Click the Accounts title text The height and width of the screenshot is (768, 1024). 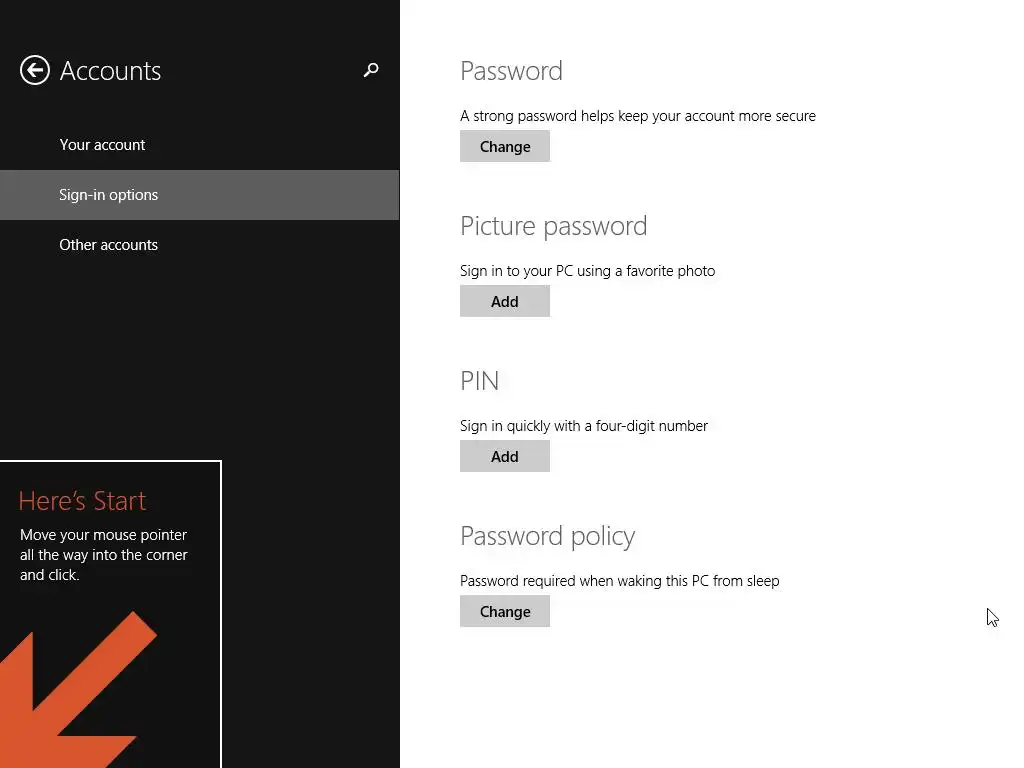coord(110,71)
